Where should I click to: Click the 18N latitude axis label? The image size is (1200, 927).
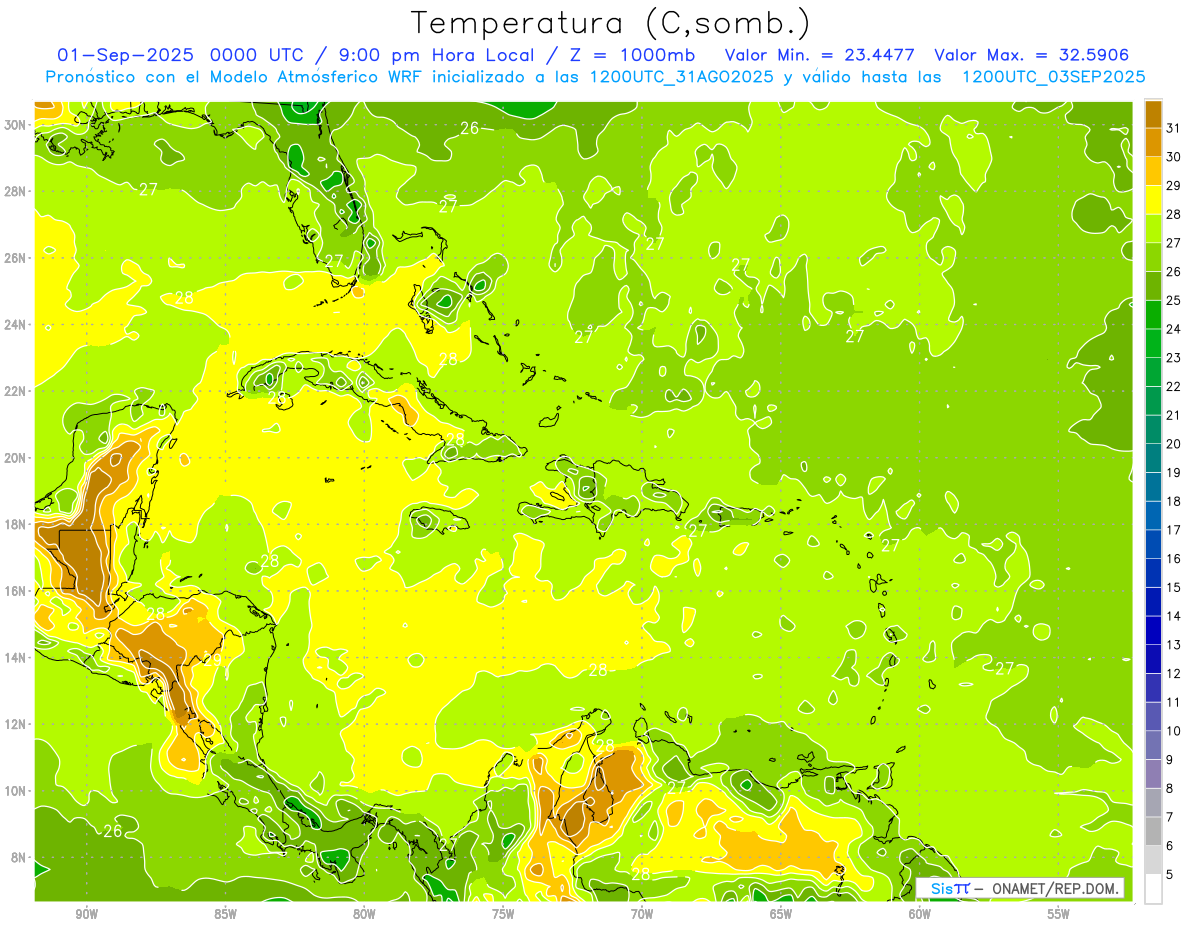(x=16, y=524)
